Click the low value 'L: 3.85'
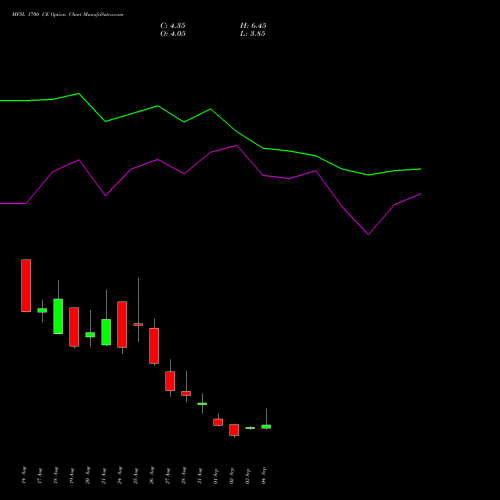This screenshot has width=500, height=500. (253, 34)
